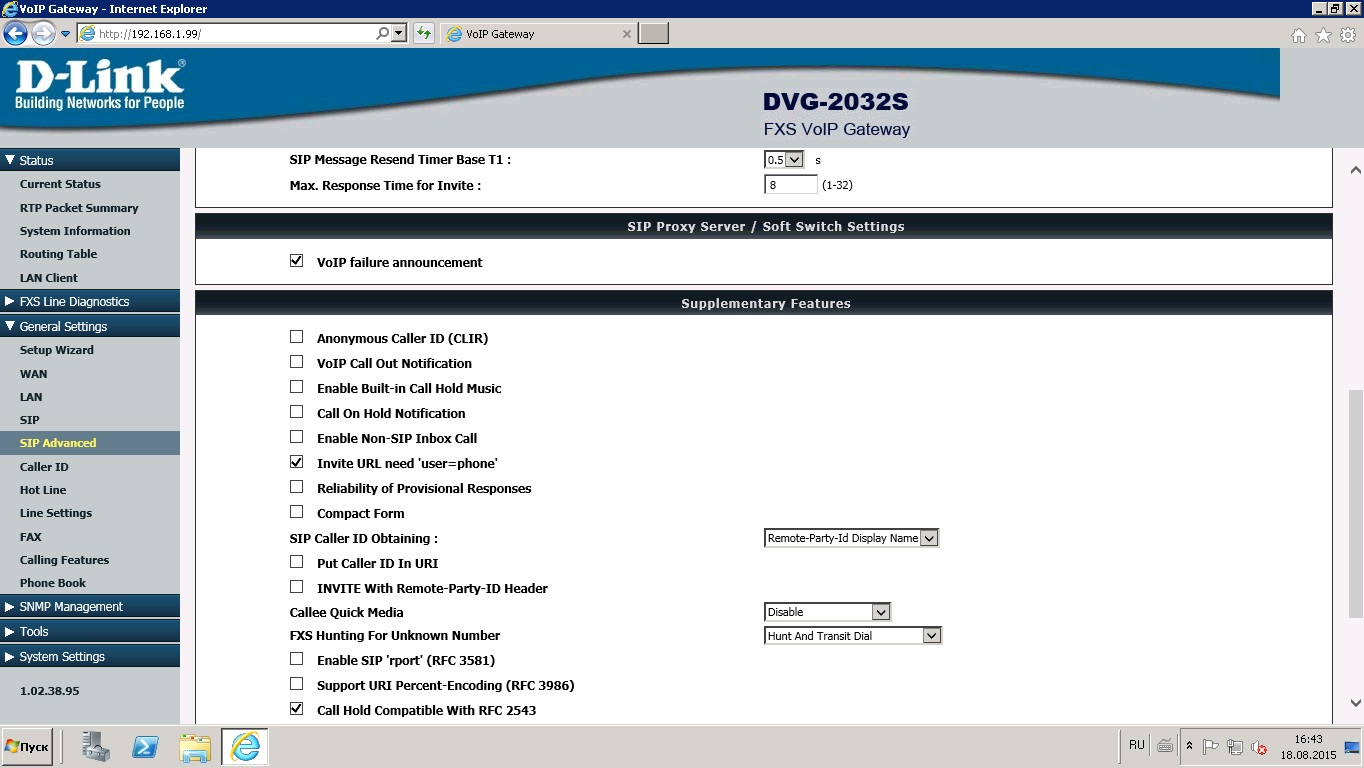Open the Пуск Start menu

[x=27, y=747]
